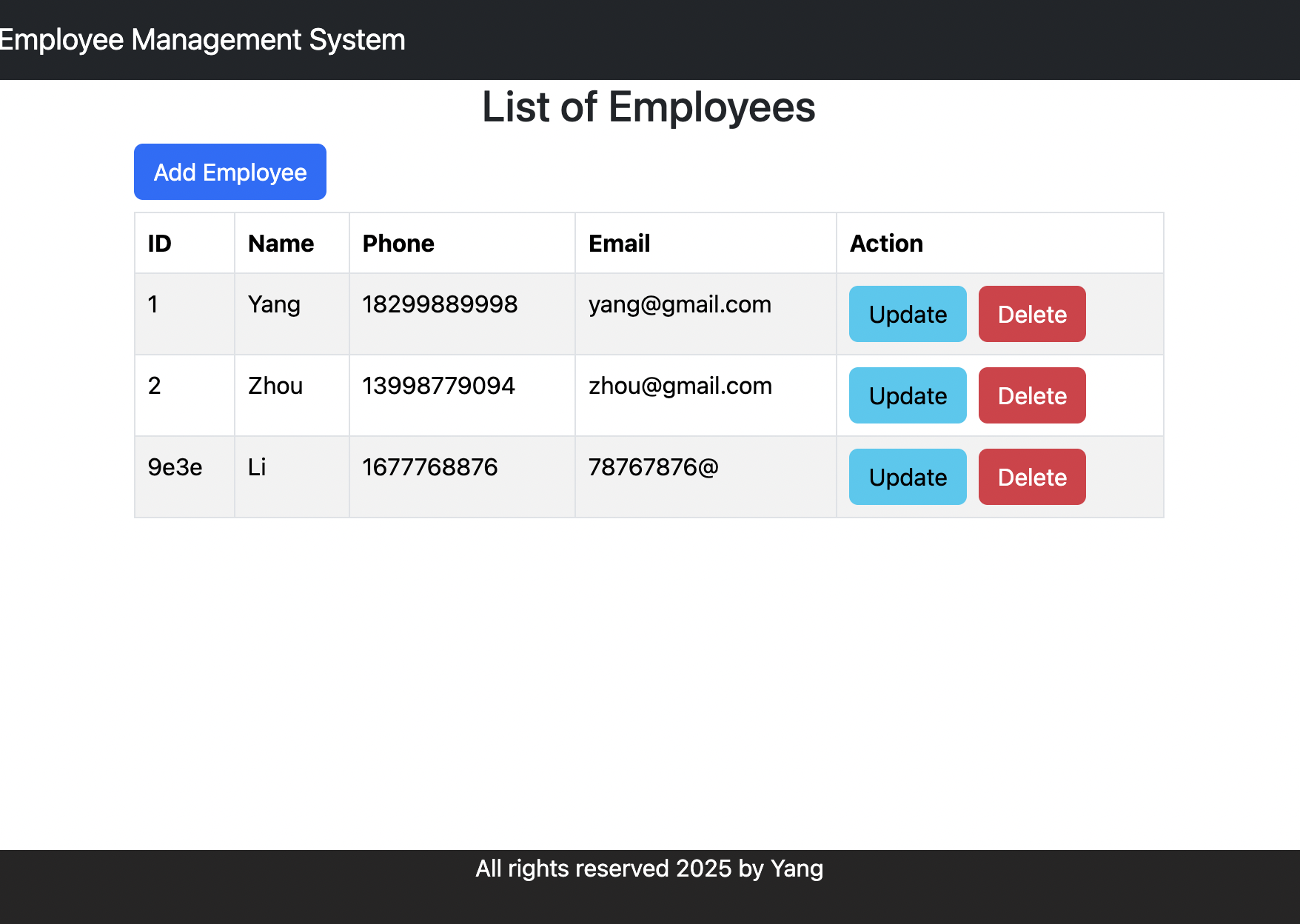Click the Add Employee button

click(229, 172)
